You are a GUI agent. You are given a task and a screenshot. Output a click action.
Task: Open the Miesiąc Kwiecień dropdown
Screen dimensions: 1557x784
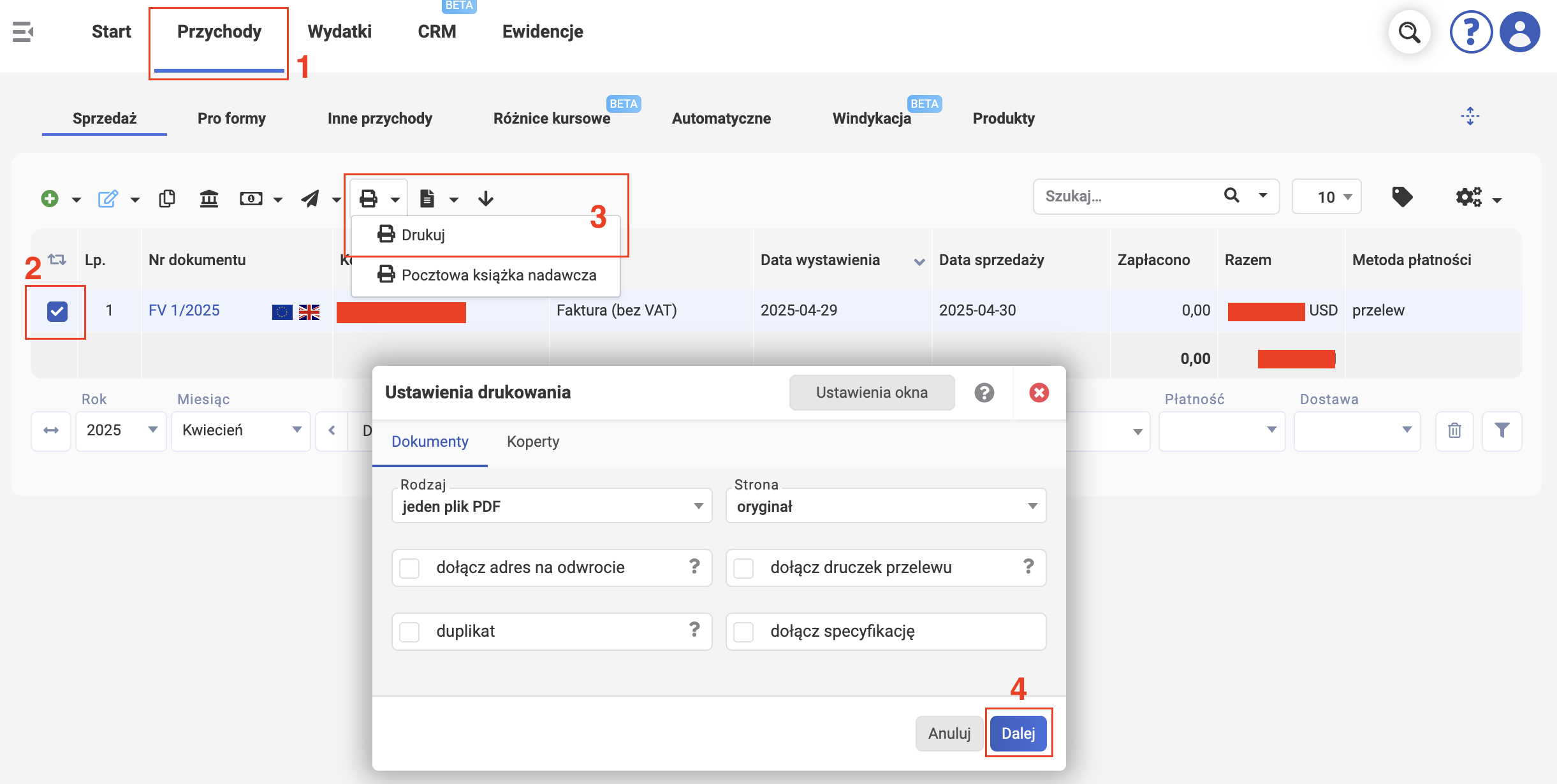[241, 431]
